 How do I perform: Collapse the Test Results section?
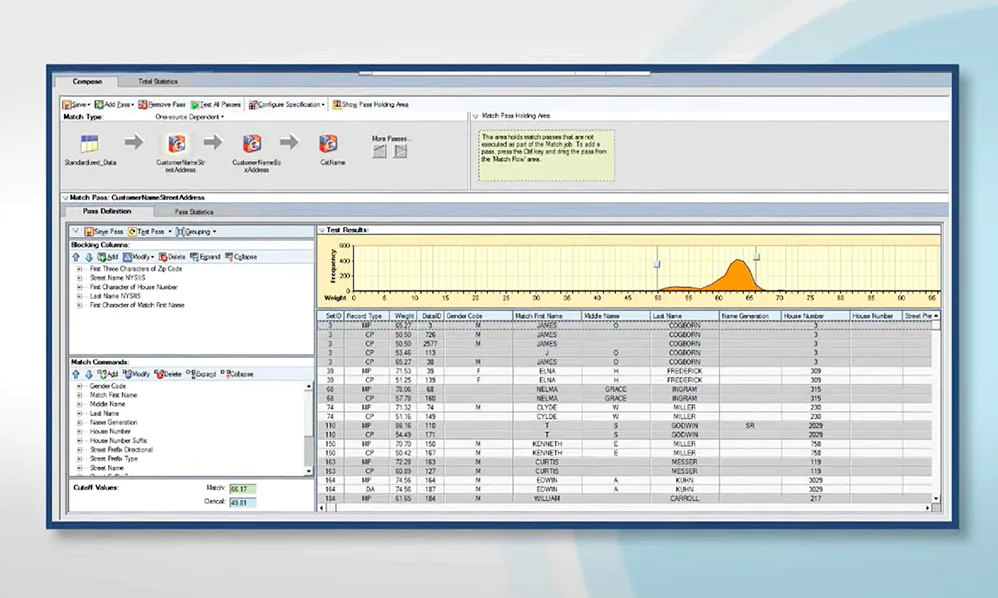pyautogui.click(x=321, y=230)
